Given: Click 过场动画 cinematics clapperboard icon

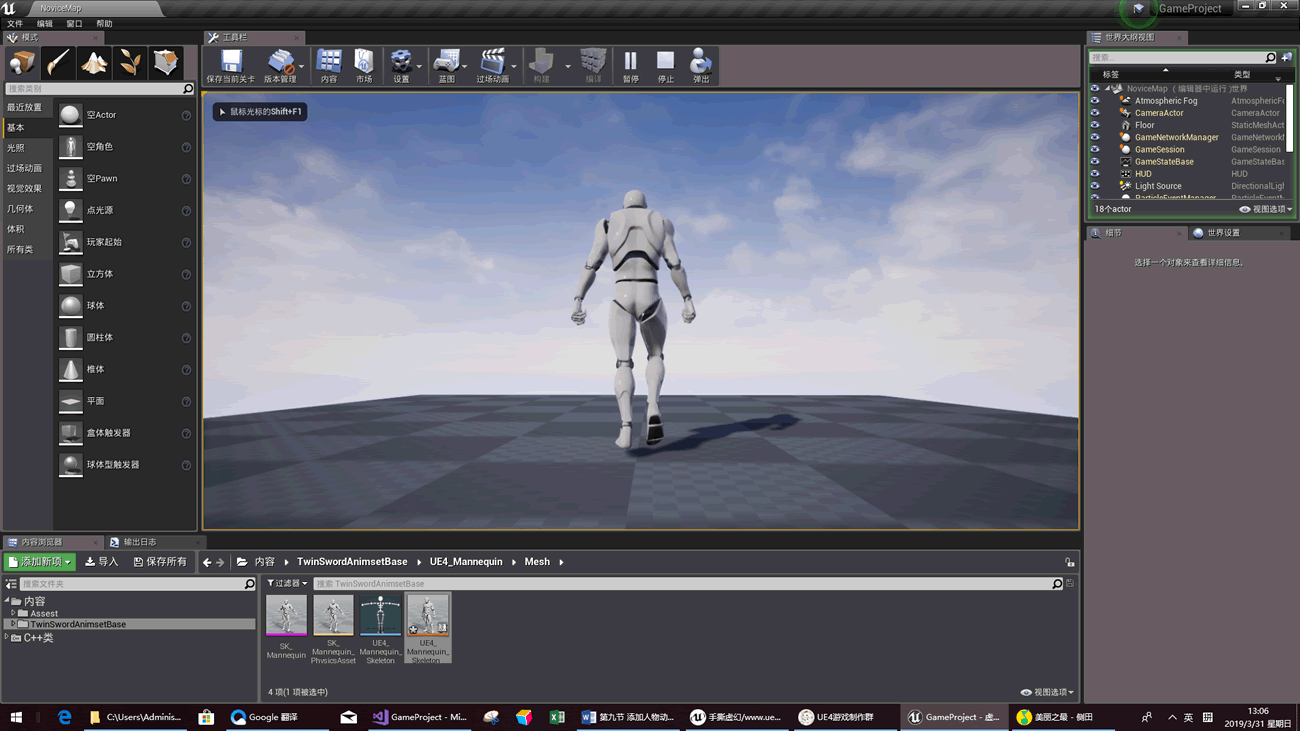Looking at the screenshot, I should coord(492,66).
